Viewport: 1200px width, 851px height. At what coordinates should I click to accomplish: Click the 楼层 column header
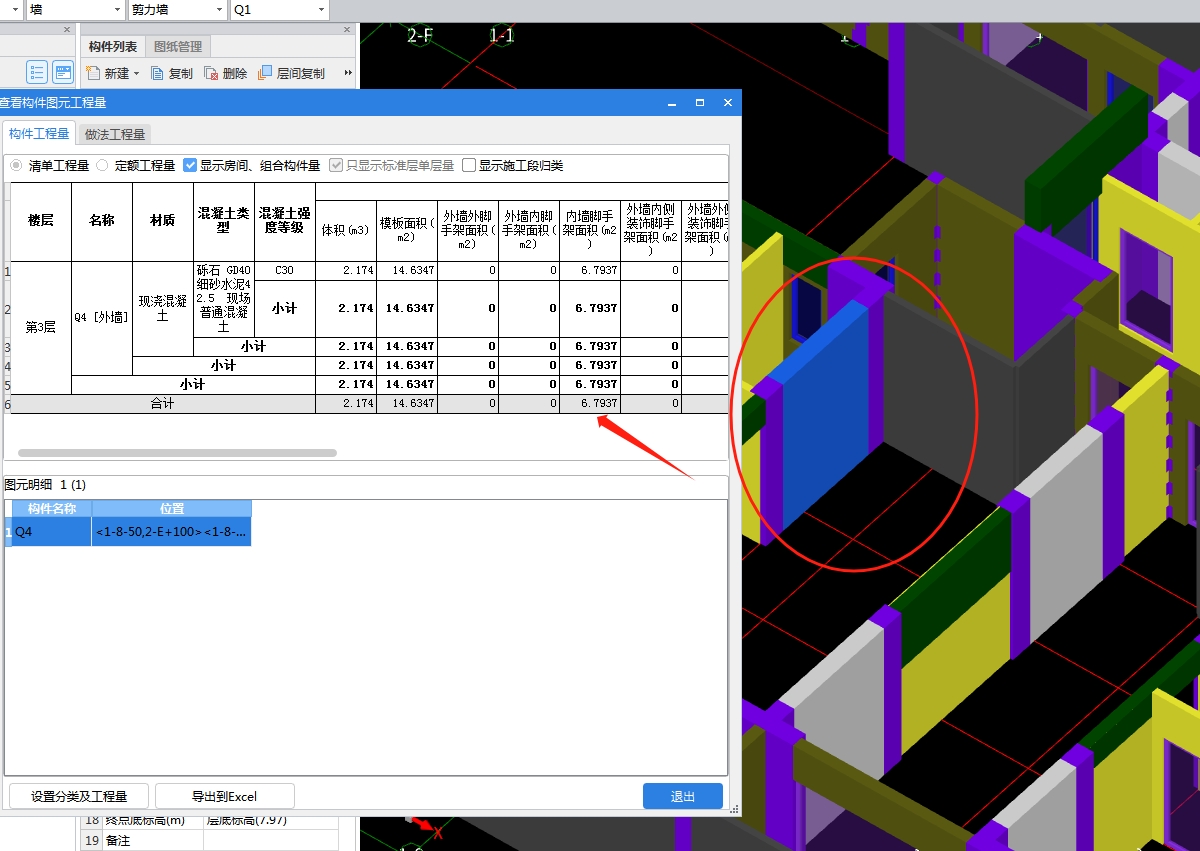[x=41, y=221]
